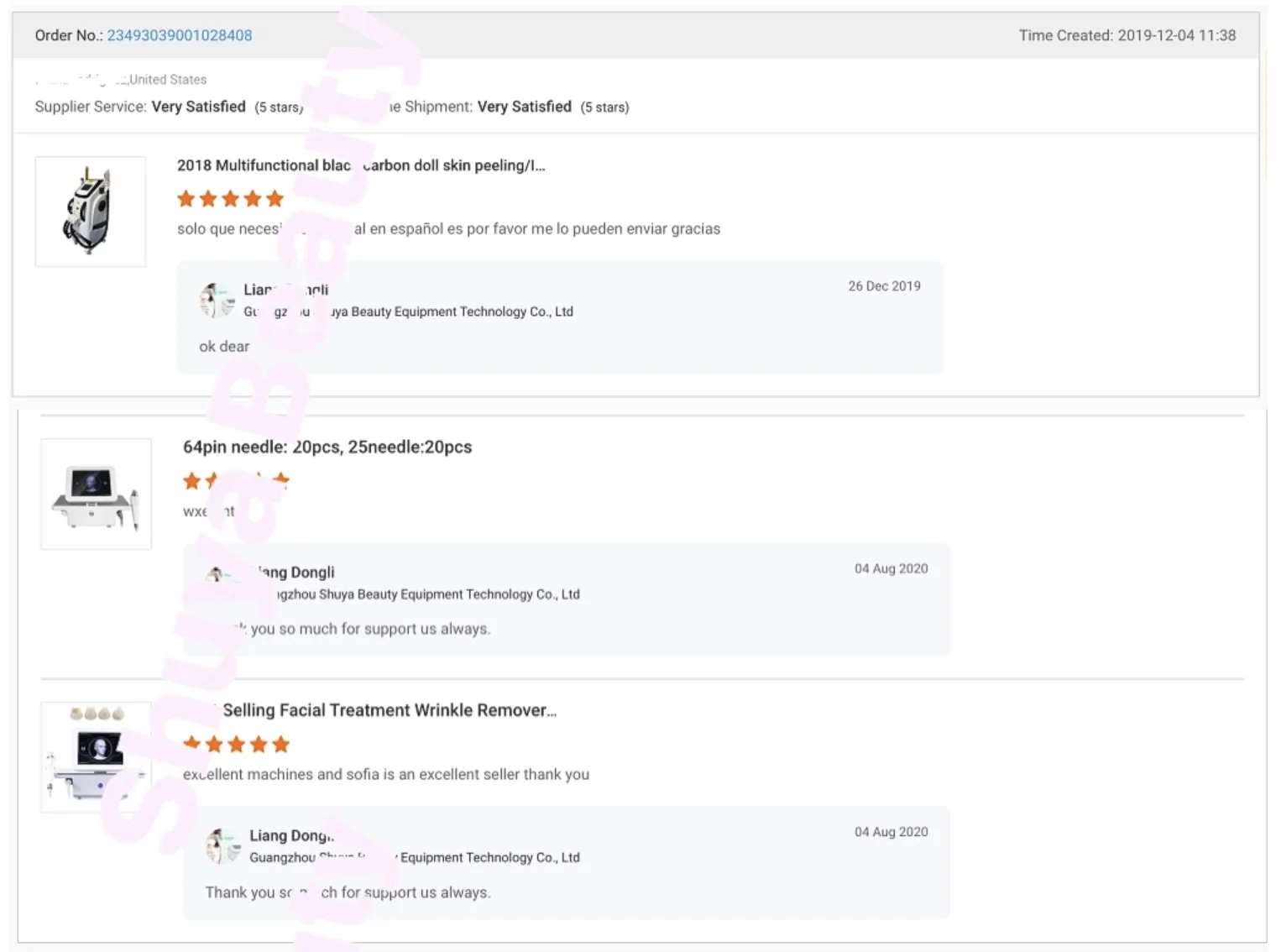Click the five-star rating under carbon doll product

tap(230, 199)
